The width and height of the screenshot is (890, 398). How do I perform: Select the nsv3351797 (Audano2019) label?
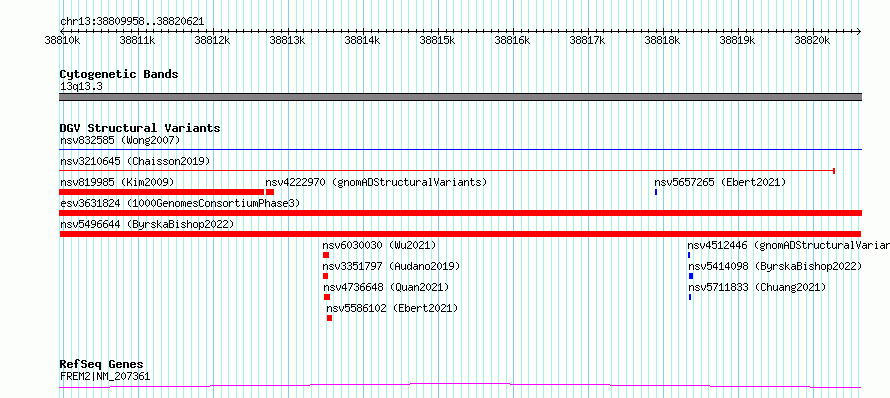[x=391, y=266]
